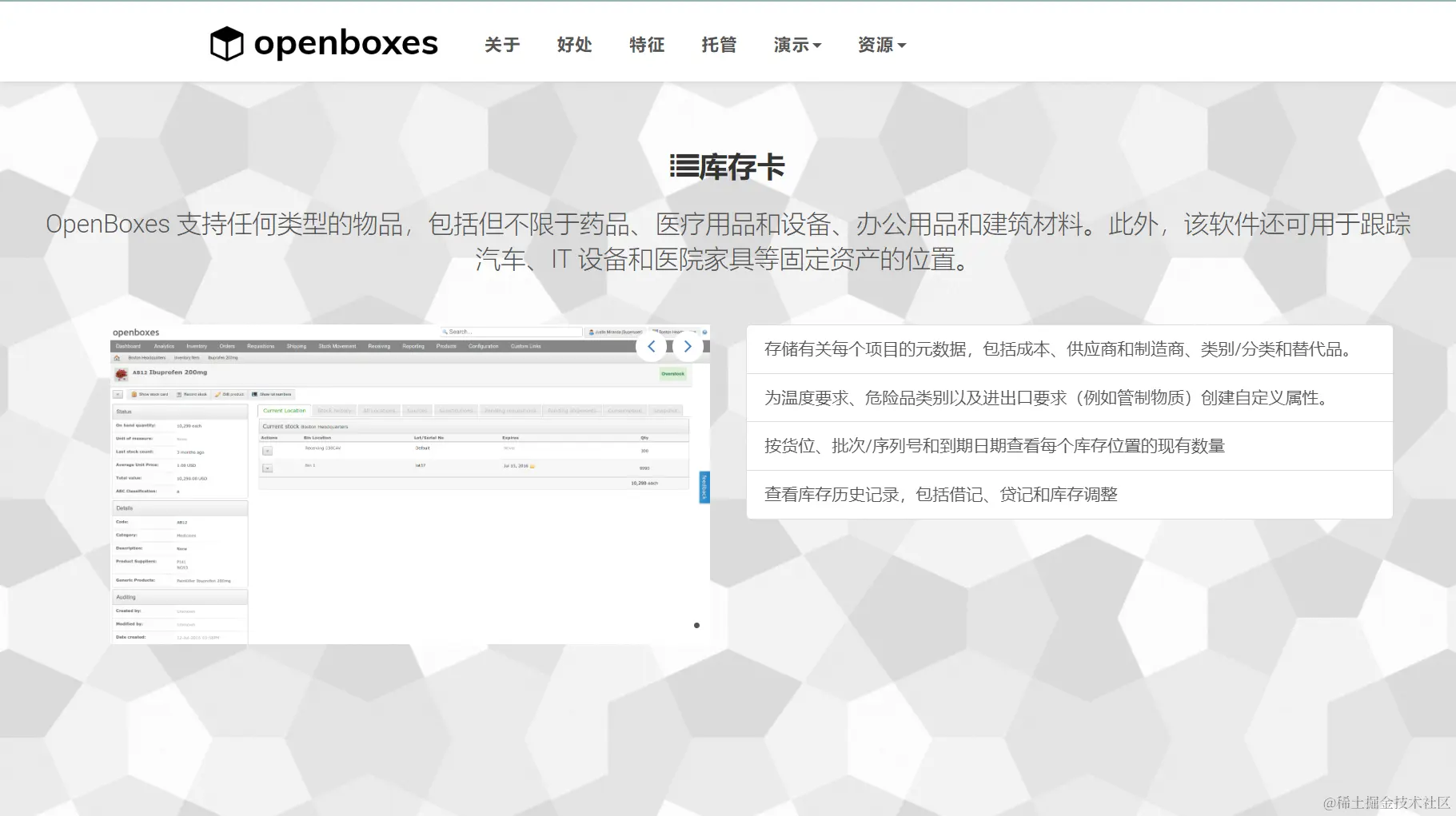Select the 查看库存历史记录 list item
The image size is (1456, 816).
(1070, 495)
